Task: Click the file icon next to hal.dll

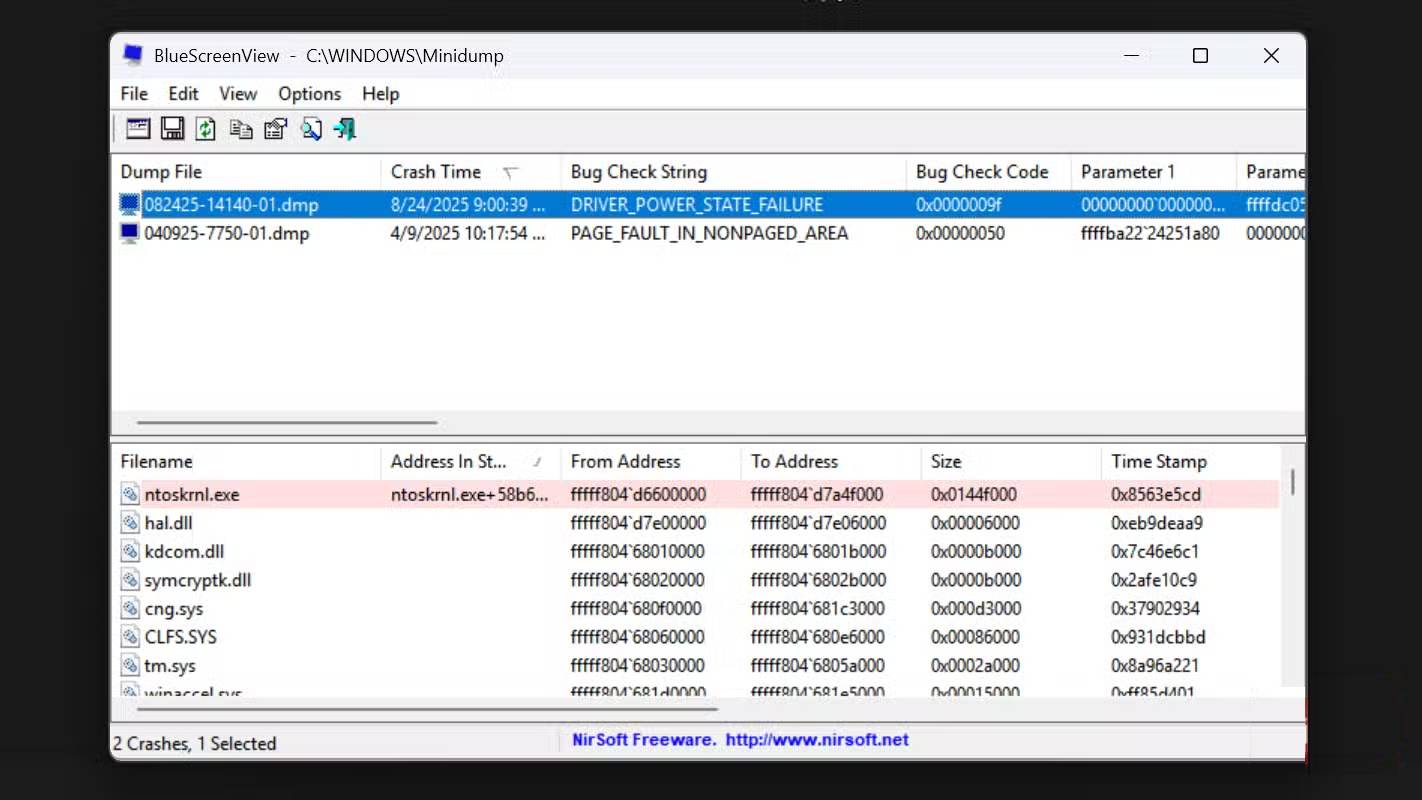Action: [130, 523]
